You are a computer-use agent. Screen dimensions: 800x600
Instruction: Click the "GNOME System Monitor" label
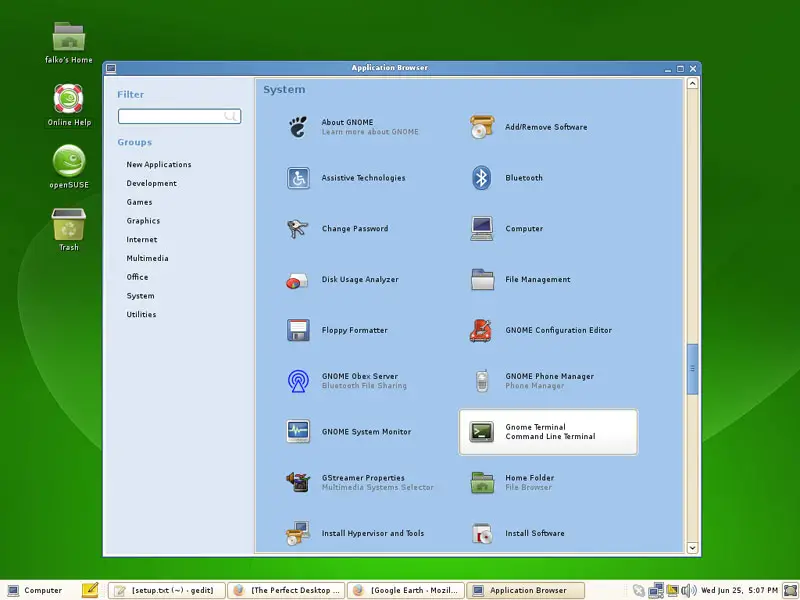[366, 432]
